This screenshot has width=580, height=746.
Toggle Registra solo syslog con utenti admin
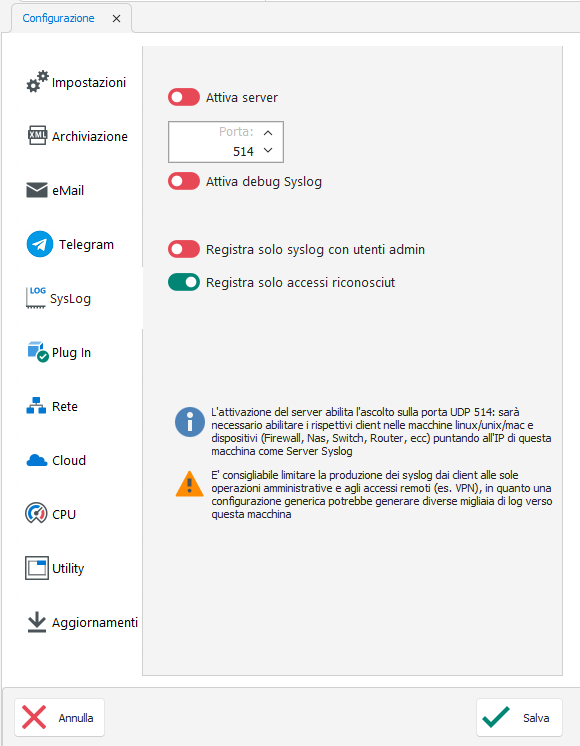pyautogui.click(x=184, y=249)
